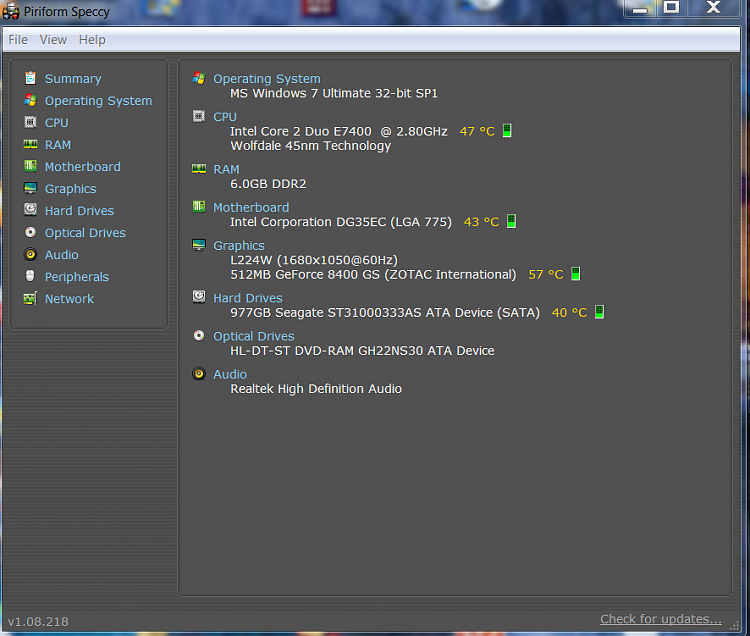Image resolution: width=750 pixels, height=636 pixels.
Task: Click the Windows flag icon in summary panel
Action: coord(199,78)
